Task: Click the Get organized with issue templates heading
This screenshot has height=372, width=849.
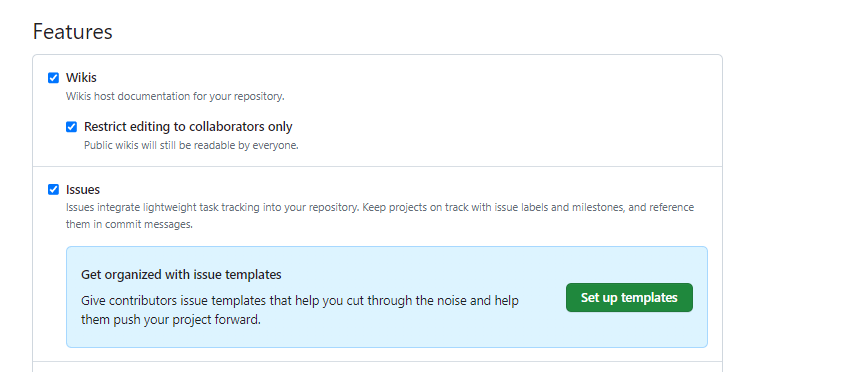Action: pos(181,275)
